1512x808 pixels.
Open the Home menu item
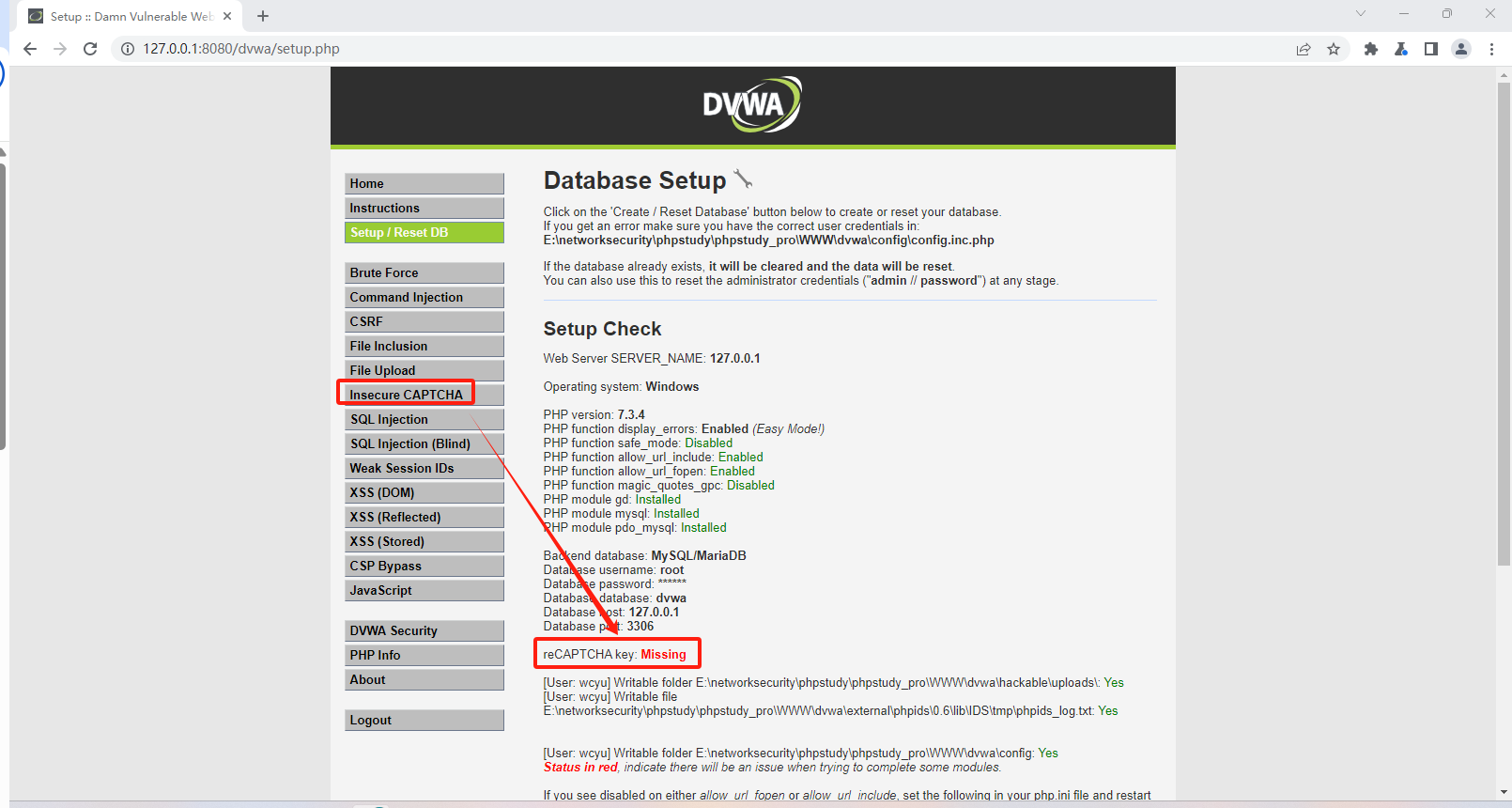(x=424, y=183)
